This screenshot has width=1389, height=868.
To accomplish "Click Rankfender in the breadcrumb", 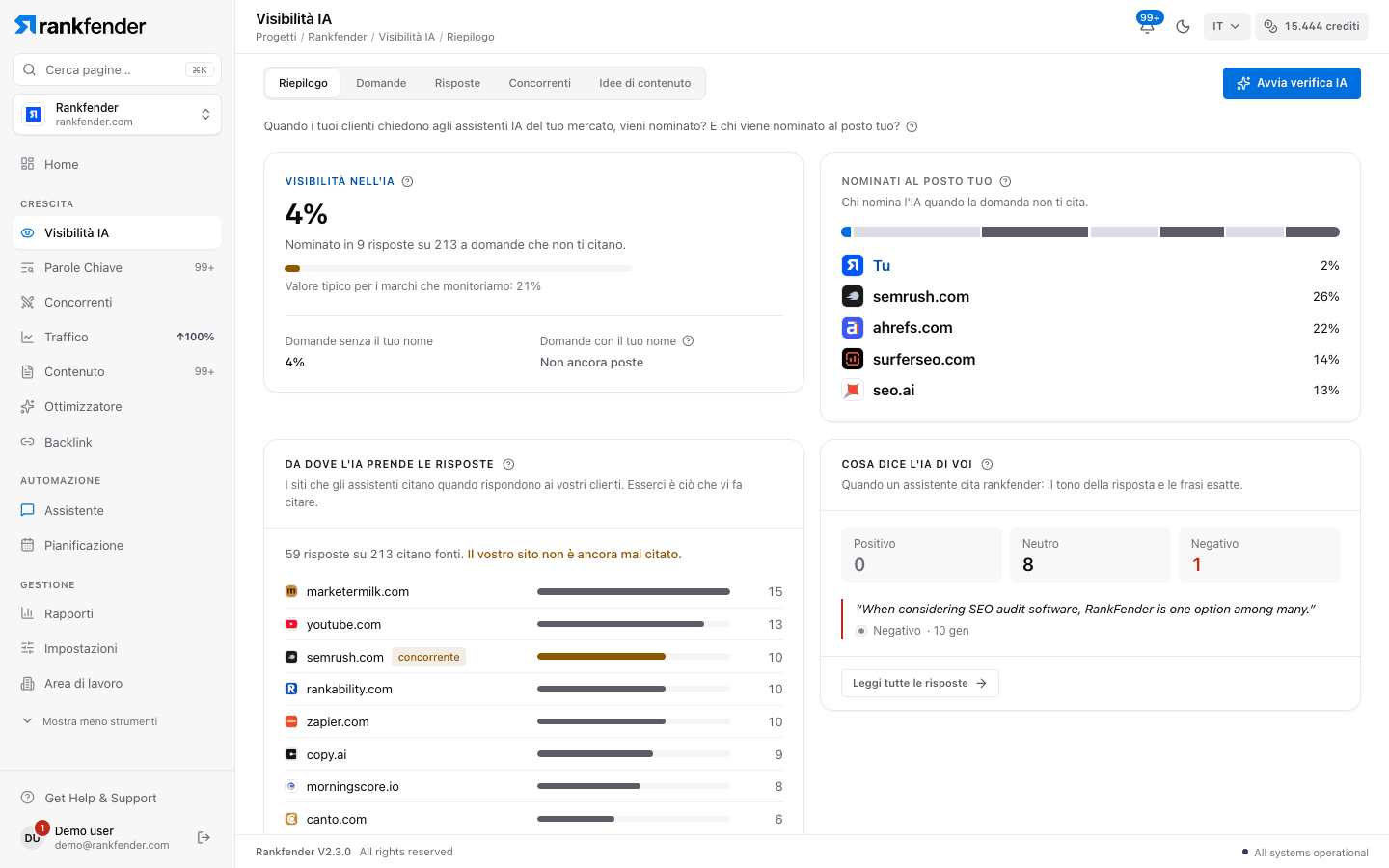I will [338, 37].
